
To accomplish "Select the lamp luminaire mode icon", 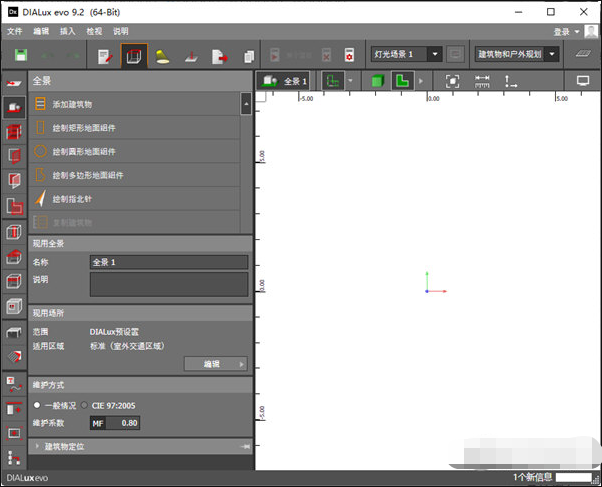I will pos(160,55).
